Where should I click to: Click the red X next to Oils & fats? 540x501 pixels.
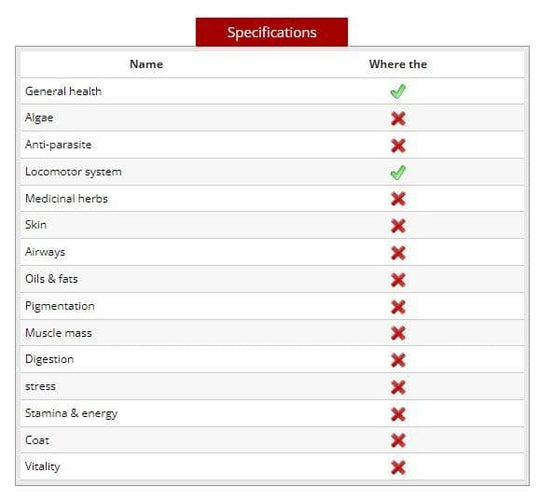pyautogui.click(x=398, y=280)
